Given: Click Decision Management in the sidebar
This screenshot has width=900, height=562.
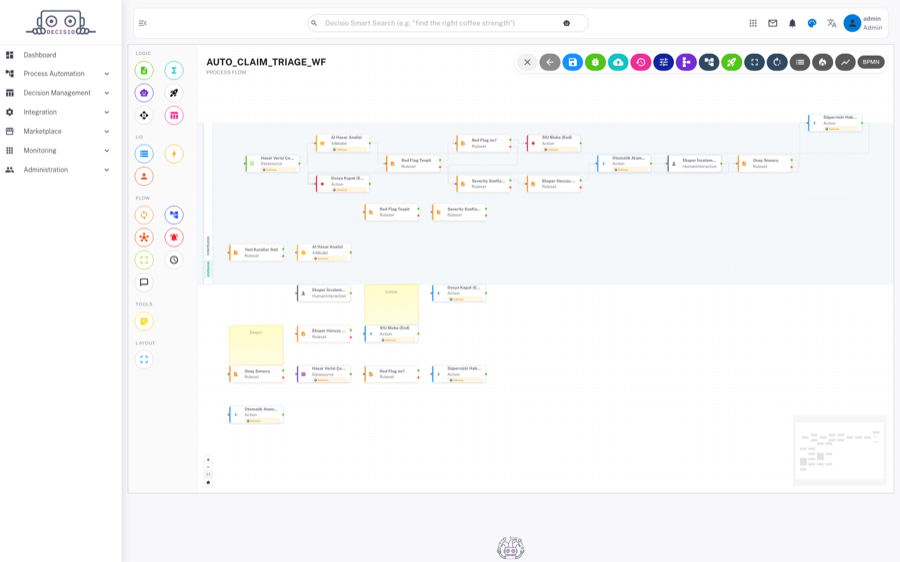Looking at the screenshot, I should tap(57, 93).
